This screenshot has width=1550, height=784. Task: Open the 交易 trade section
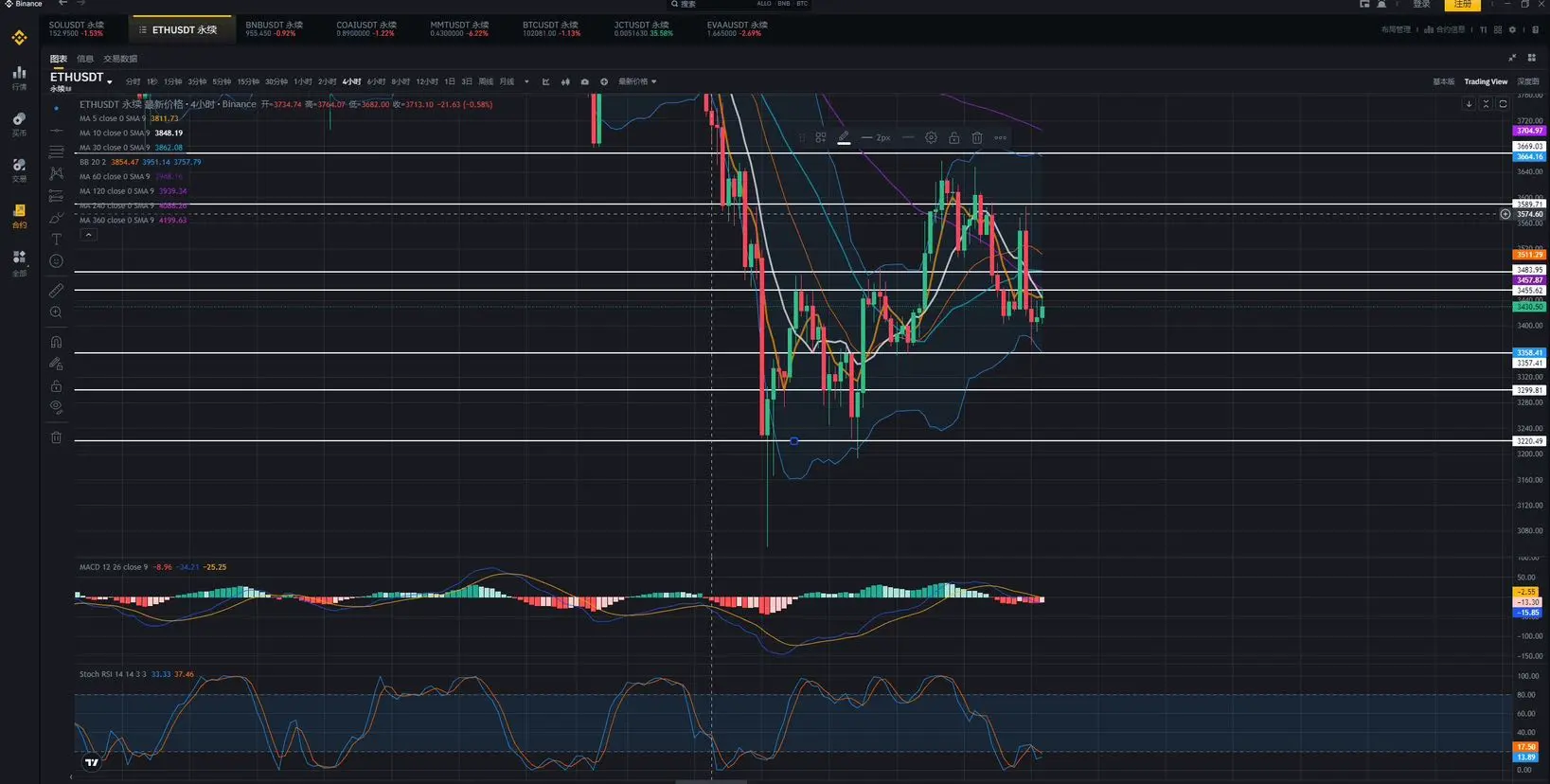(x=19, y=169)
